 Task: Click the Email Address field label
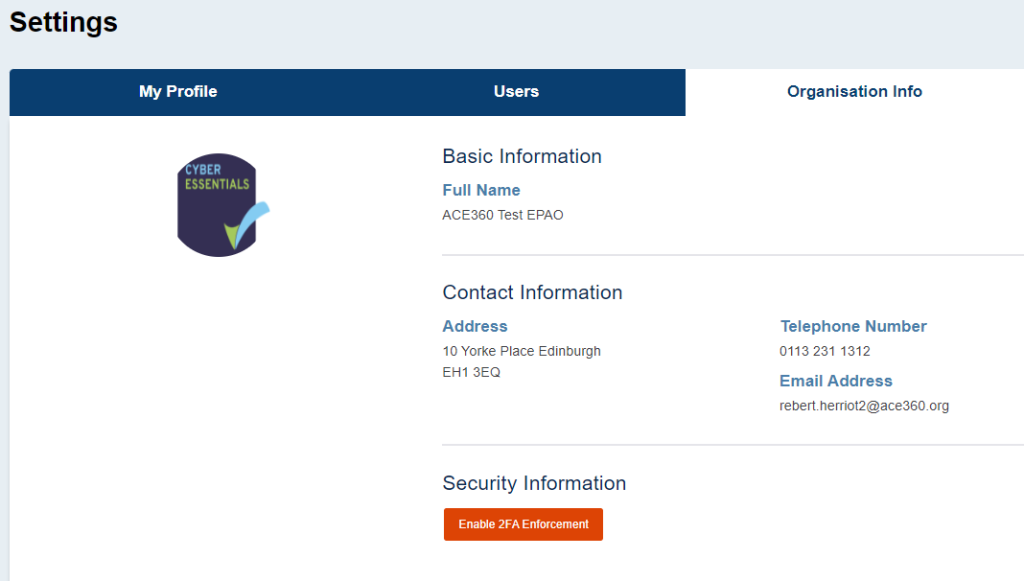pyautogui.click(x=836, y=381)
